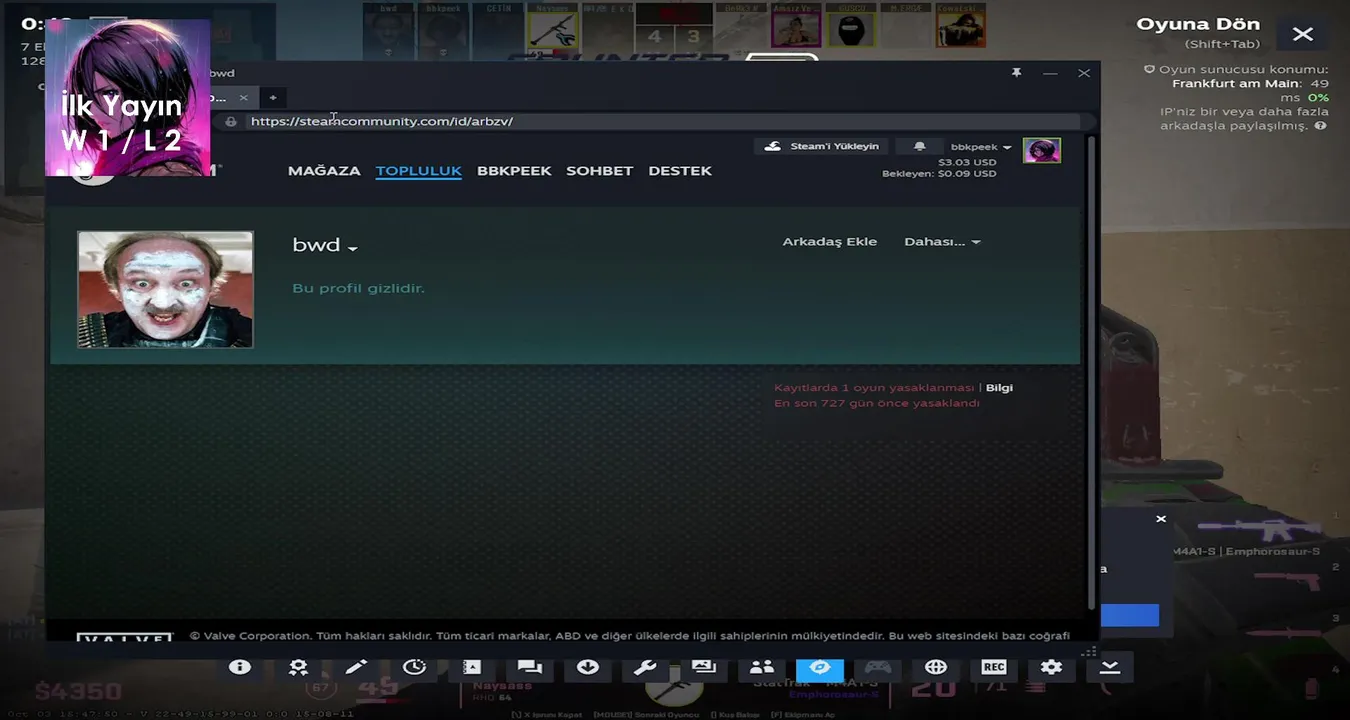
Task: Click 'En son 727 gün önce yasaklandı' text
Action: tap(877, 404)
